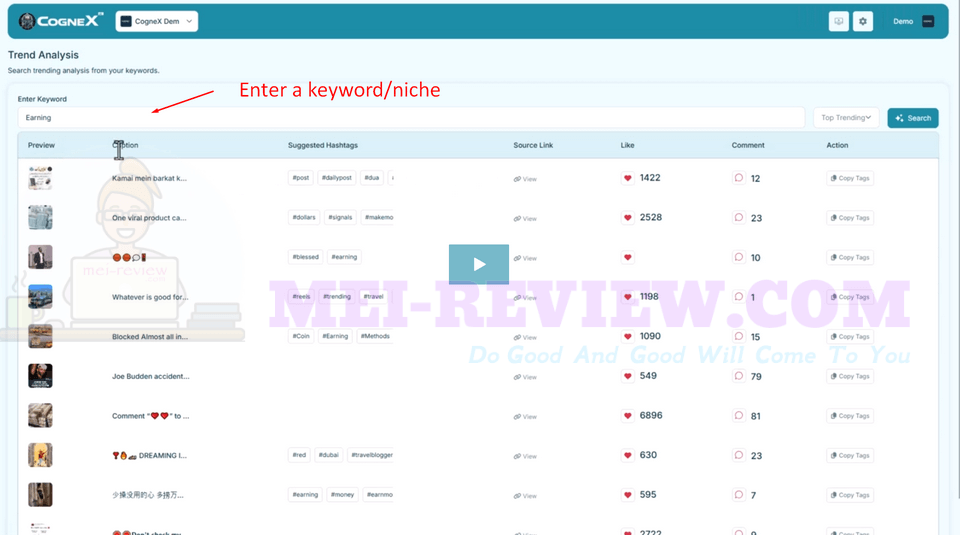960x535 pixels.
Task: Select the #blessed hashtag
Action: (x=306, y=257)
